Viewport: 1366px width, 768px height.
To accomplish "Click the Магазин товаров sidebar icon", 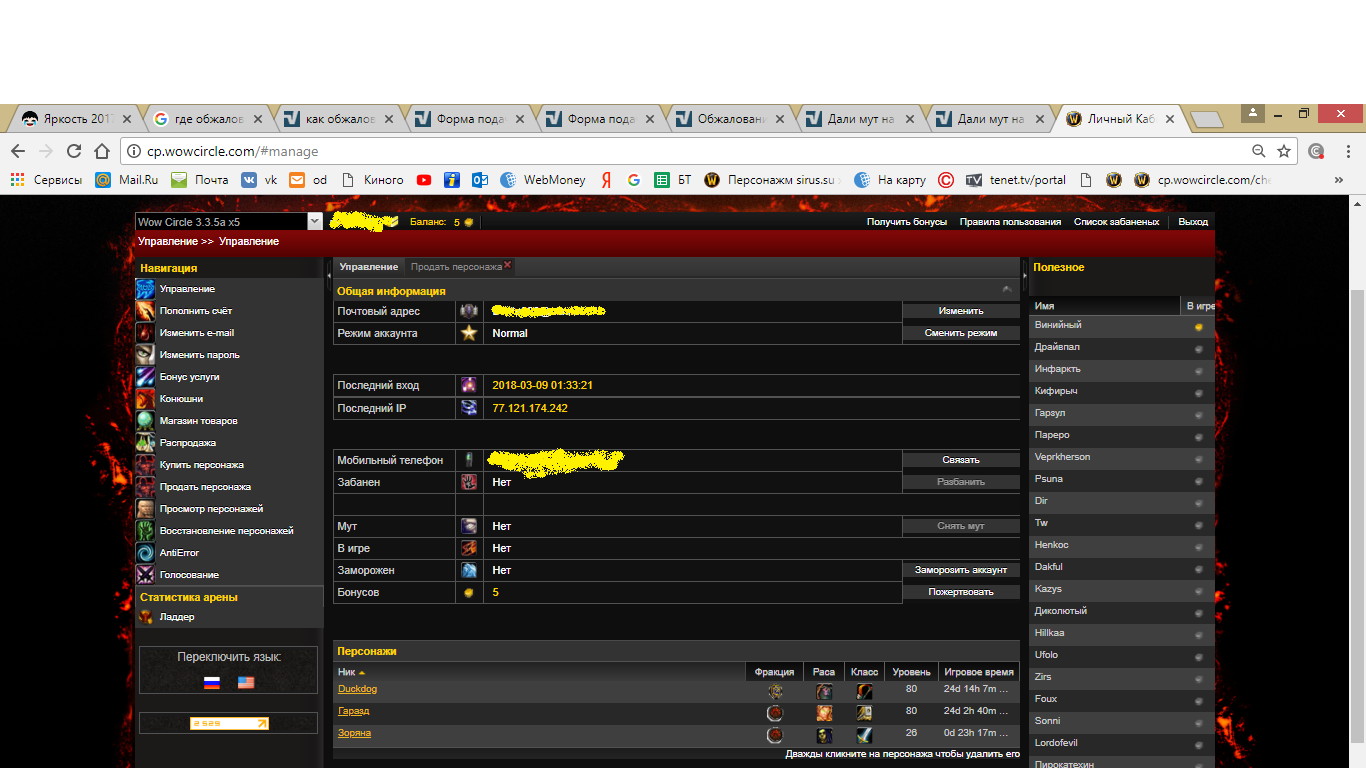I will coord(146,421).
